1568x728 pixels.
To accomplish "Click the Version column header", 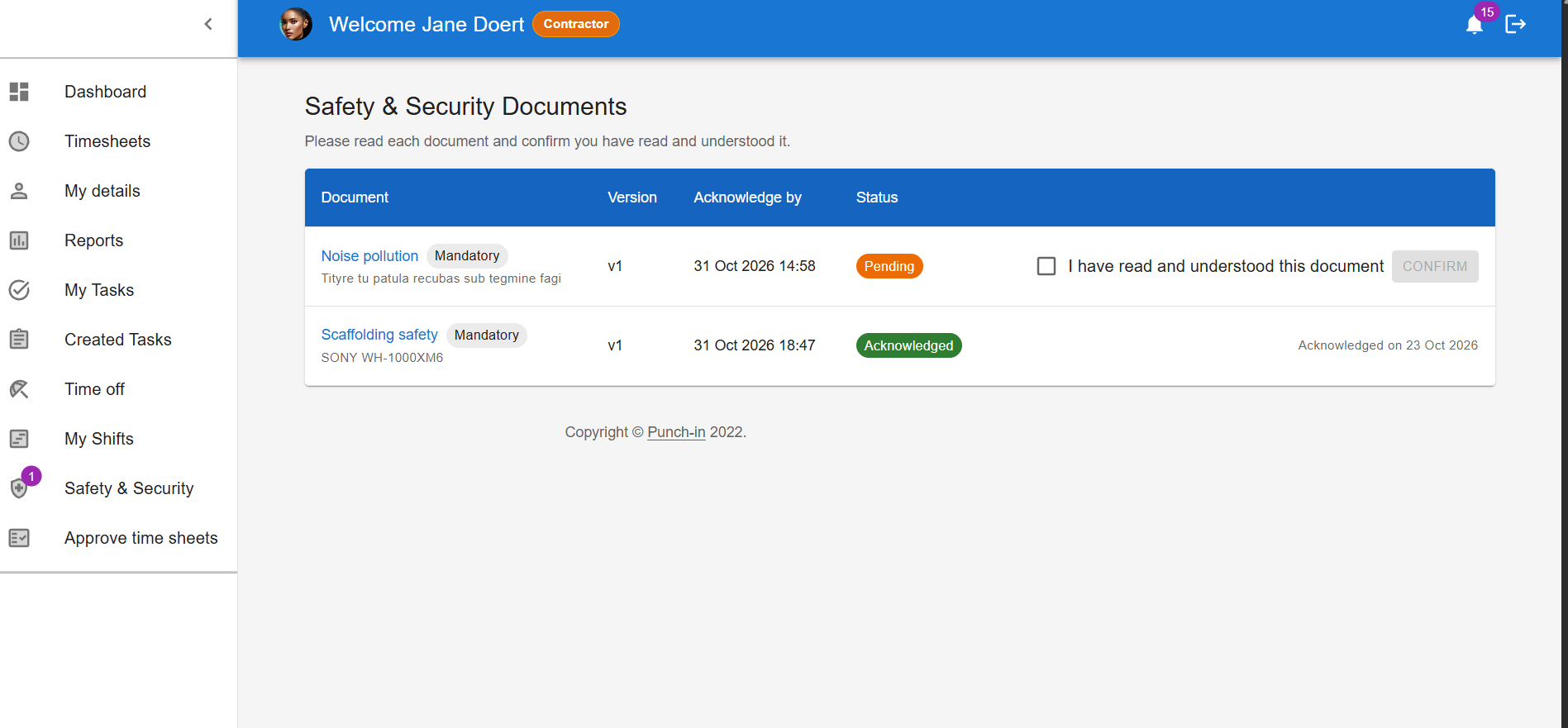I will point(632,197).
